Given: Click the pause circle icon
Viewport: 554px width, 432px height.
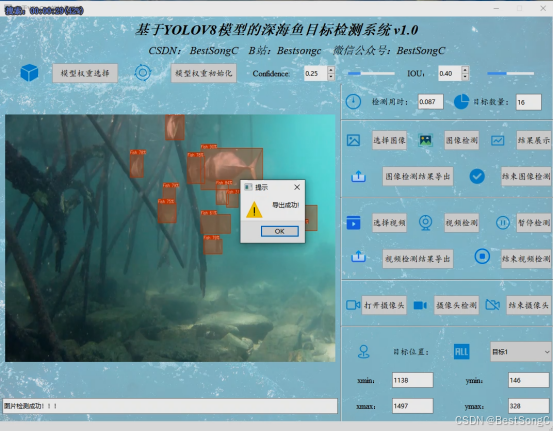Looking at the screenshot, I should tap(503, 223).
